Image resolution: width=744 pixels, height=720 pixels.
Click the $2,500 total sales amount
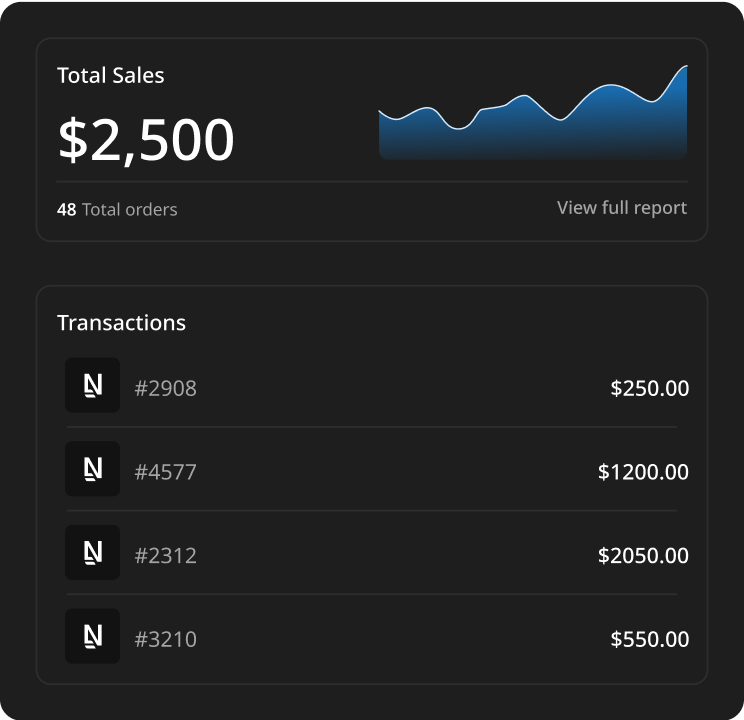tap(146, 140)
